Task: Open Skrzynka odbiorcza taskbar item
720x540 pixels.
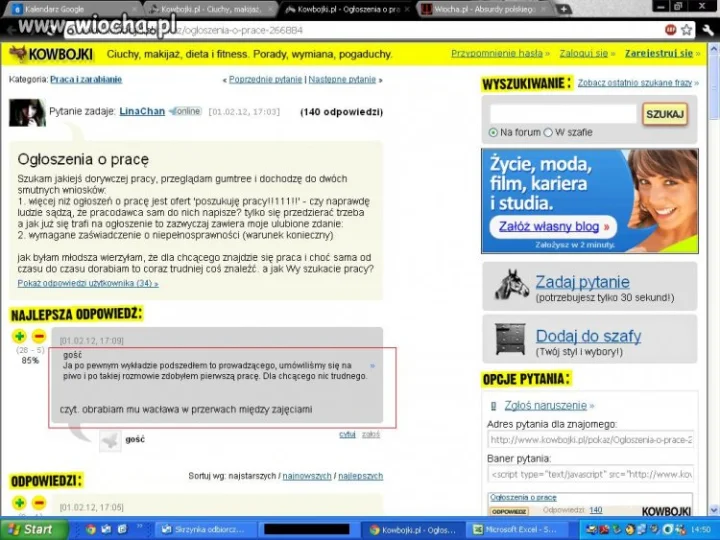Action: tap(205, 529)
